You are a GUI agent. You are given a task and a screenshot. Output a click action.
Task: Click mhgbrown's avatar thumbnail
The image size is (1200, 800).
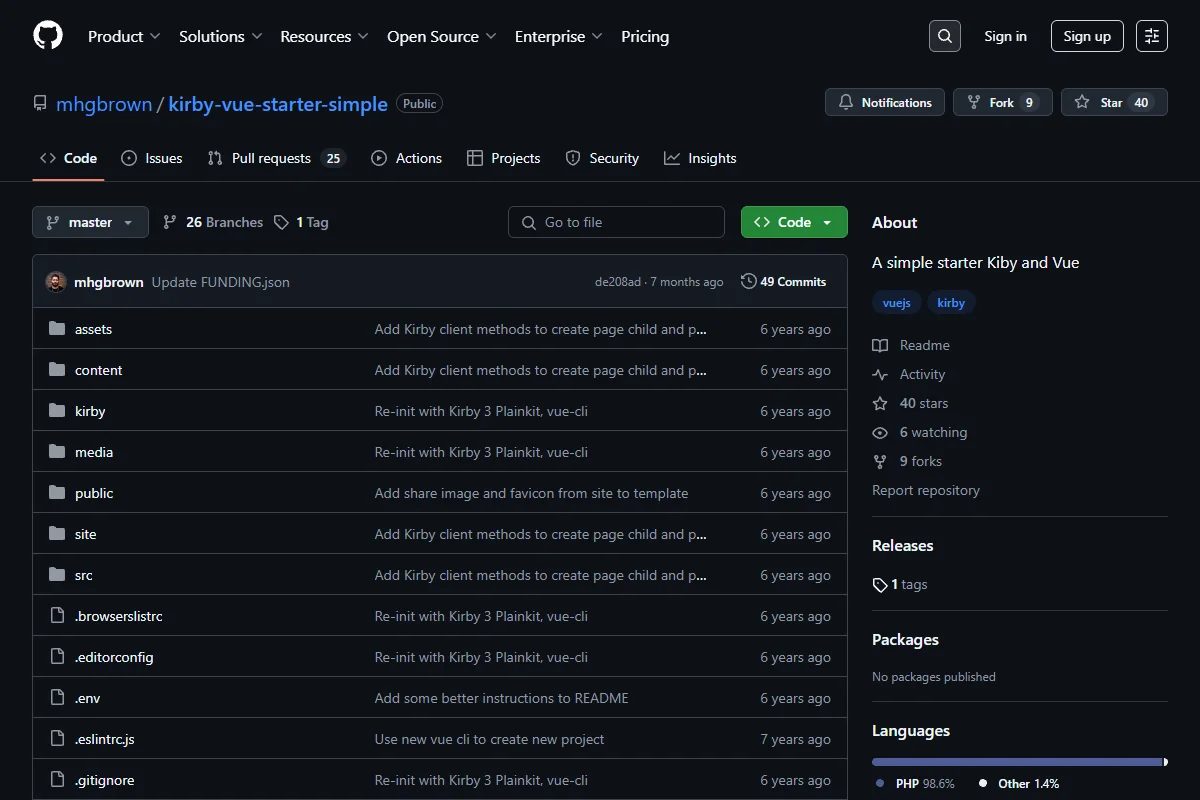coord(56,282)
